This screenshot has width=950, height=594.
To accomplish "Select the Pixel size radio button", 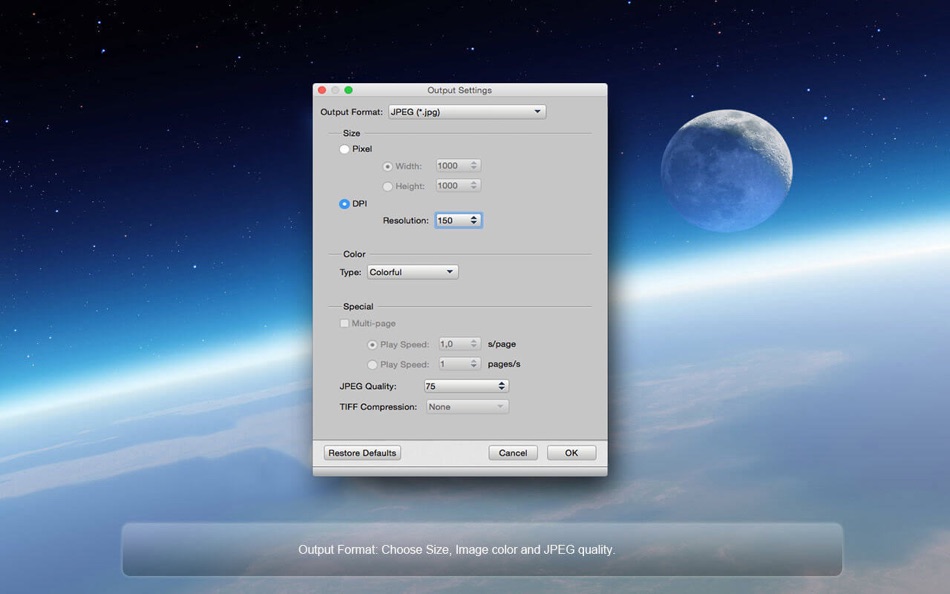I will pyautogui.click(x=344, y=149).
